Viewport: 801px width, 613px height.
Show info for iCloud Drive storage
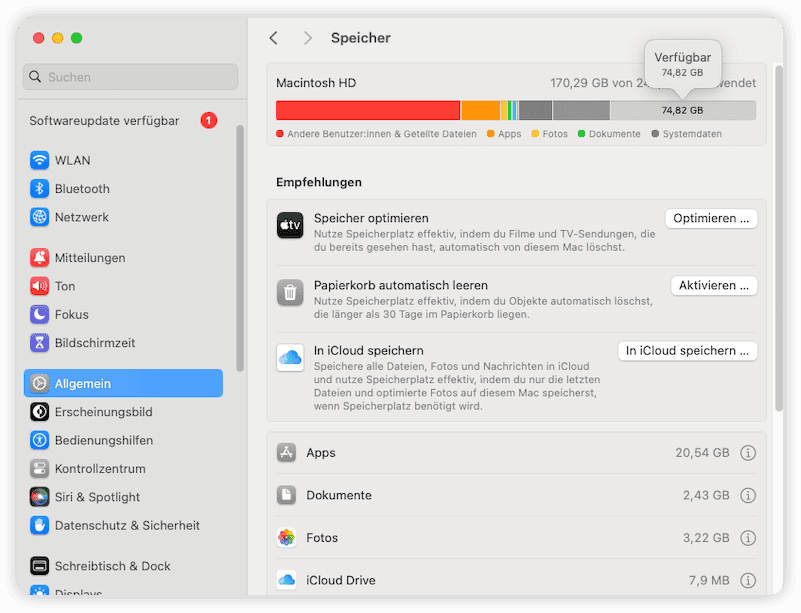tap(748, 580)
